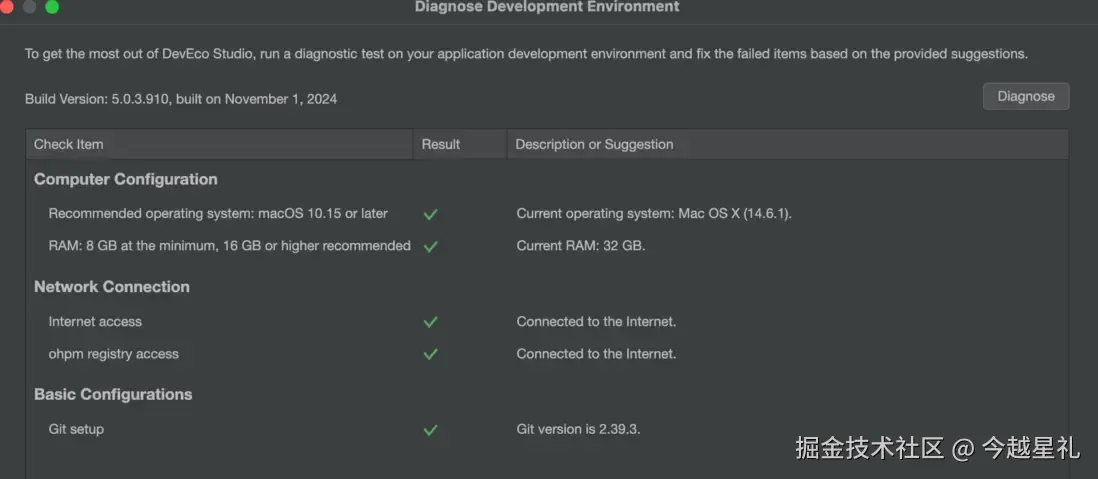
Task: Select the ohpm registry access check item
Action: coord(113,354)
